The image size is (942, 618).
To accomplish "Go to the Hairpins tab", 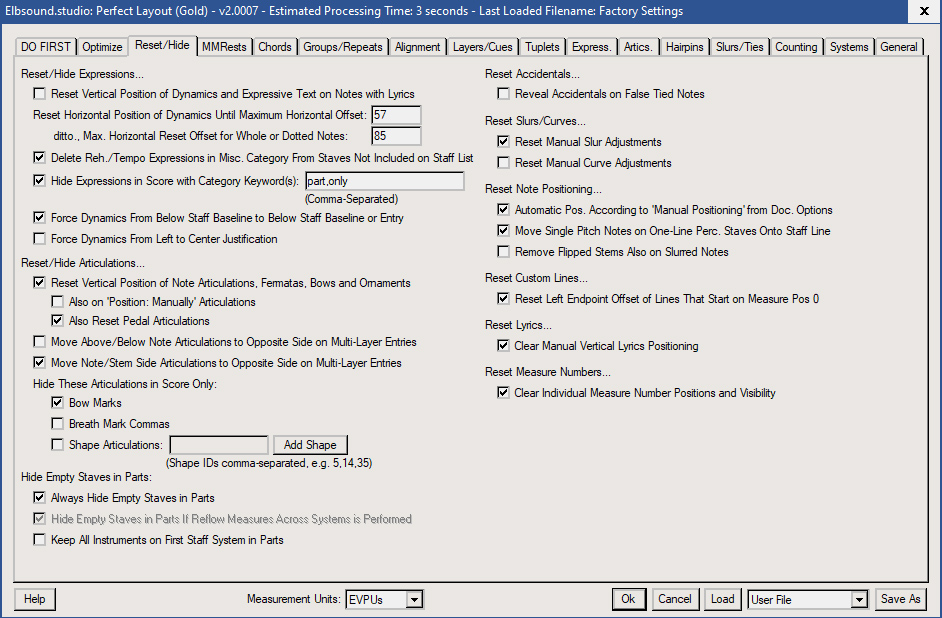I will point(684,47).
